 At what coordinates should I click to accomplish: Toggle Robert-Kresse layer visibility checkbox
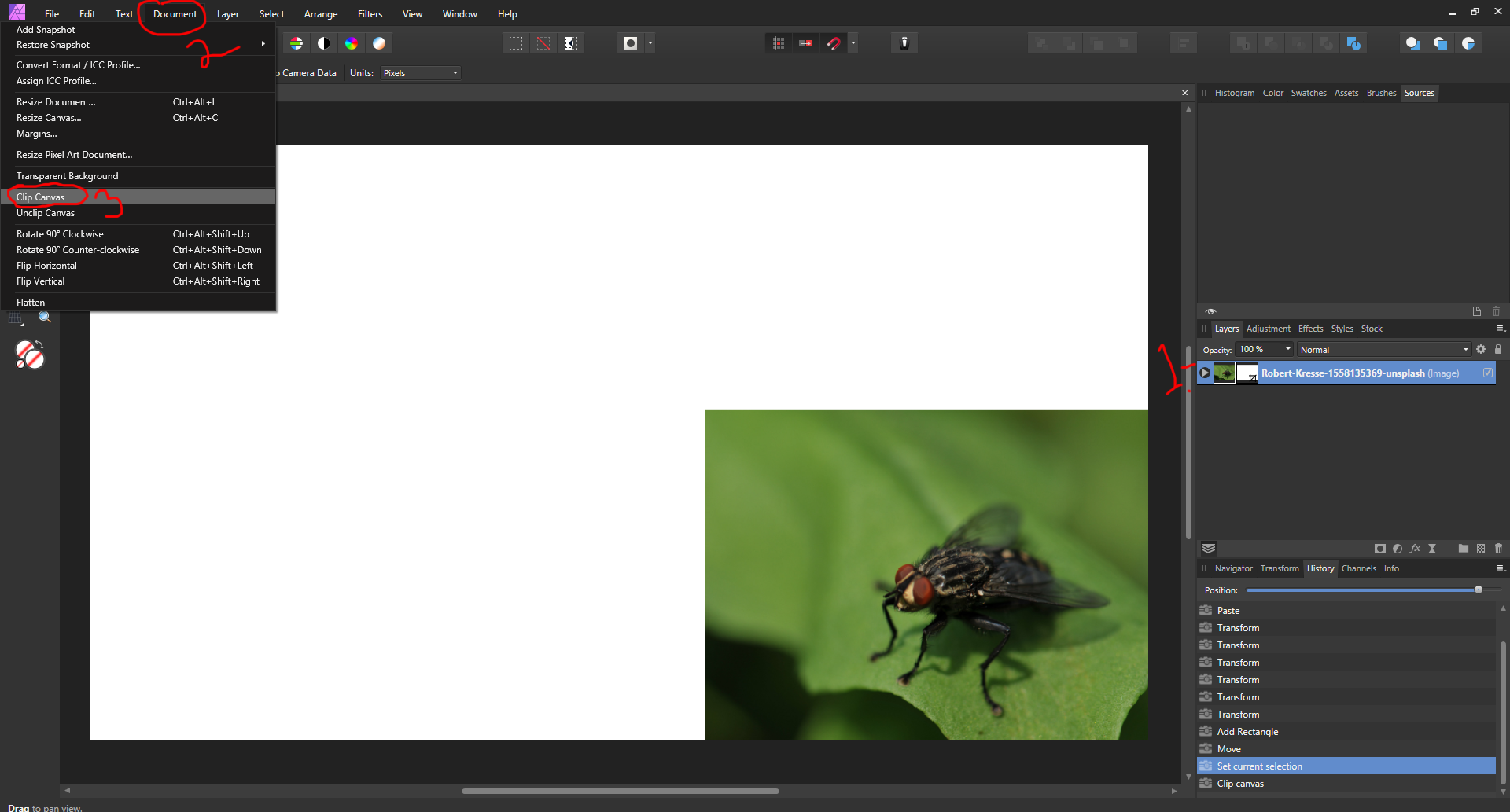click(x=1488, y=373)
